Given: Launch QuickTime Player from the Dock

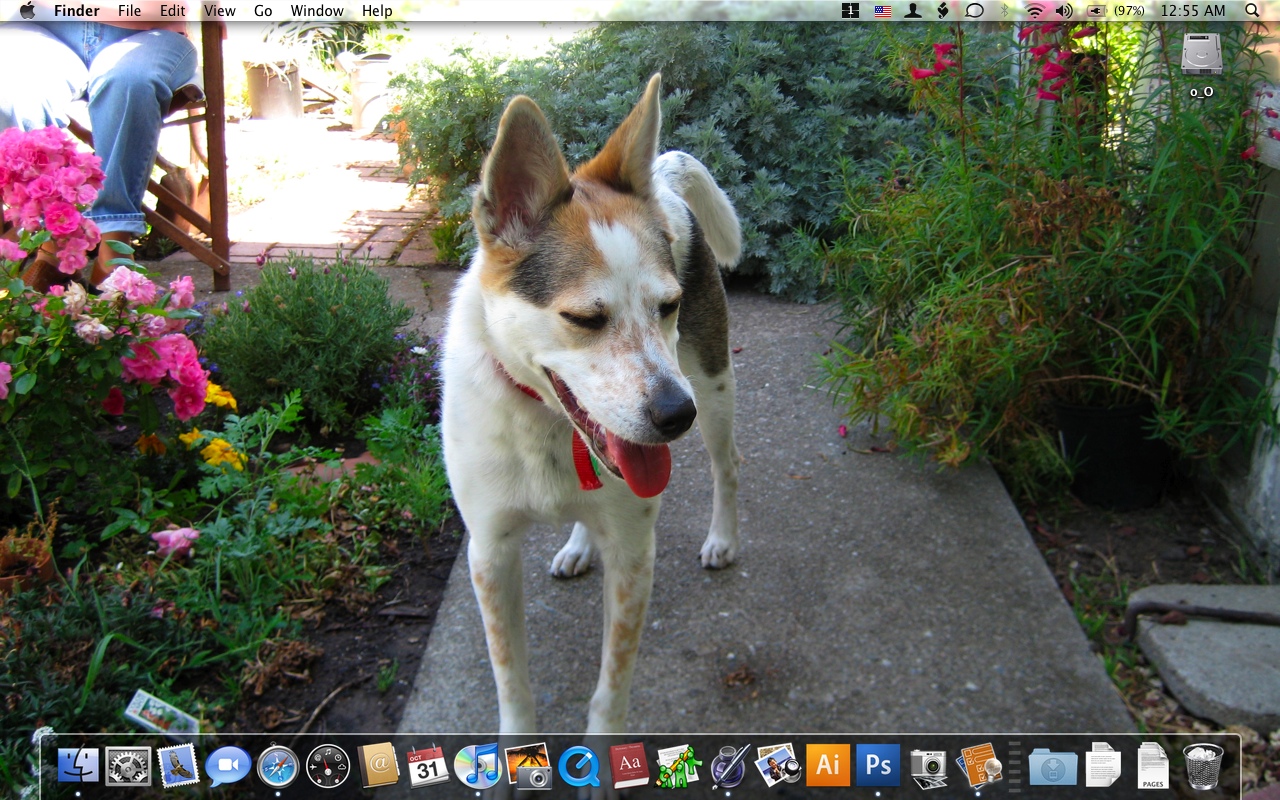Looking at the screenshot, I should (x=578, y=766).
